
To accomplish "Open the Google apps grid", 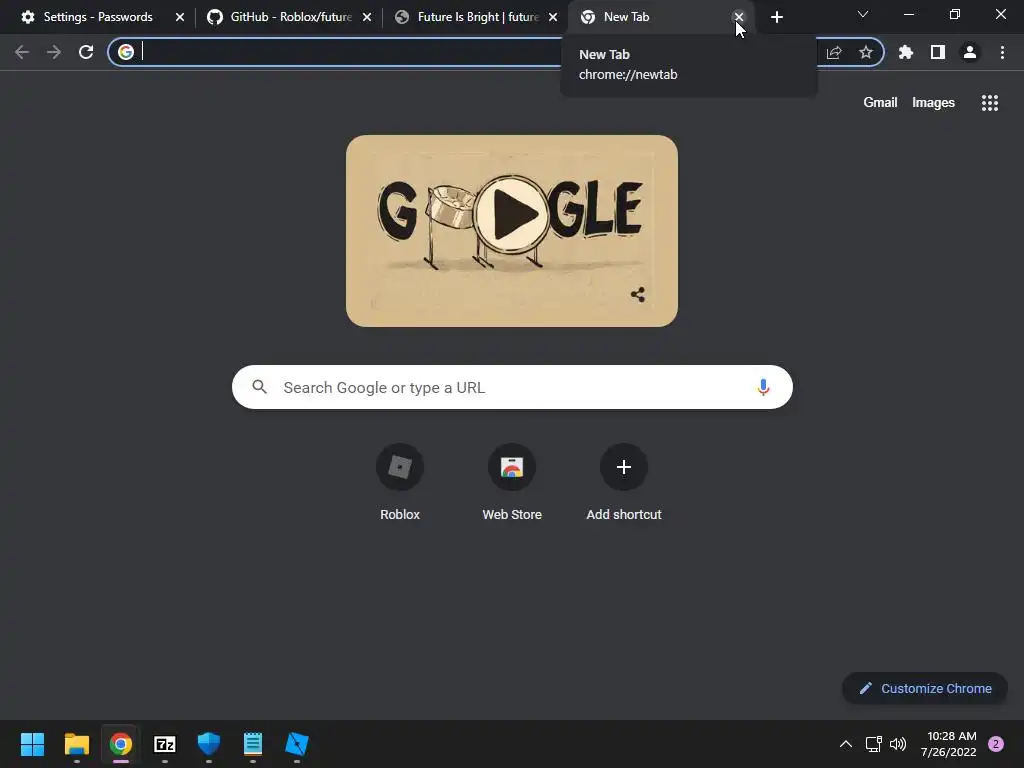I will 990,103.
